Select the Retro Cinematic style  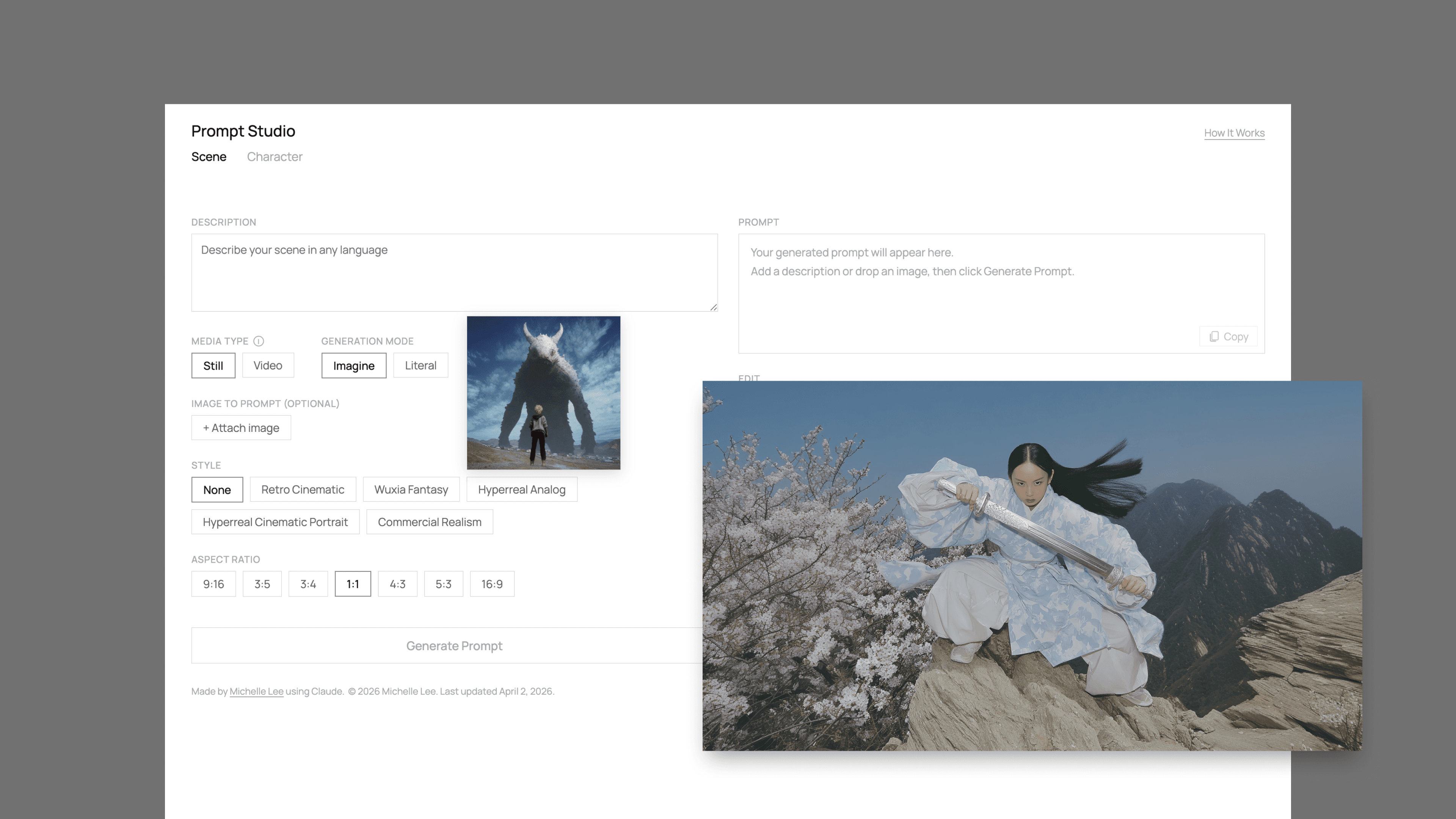coord(303,490)
